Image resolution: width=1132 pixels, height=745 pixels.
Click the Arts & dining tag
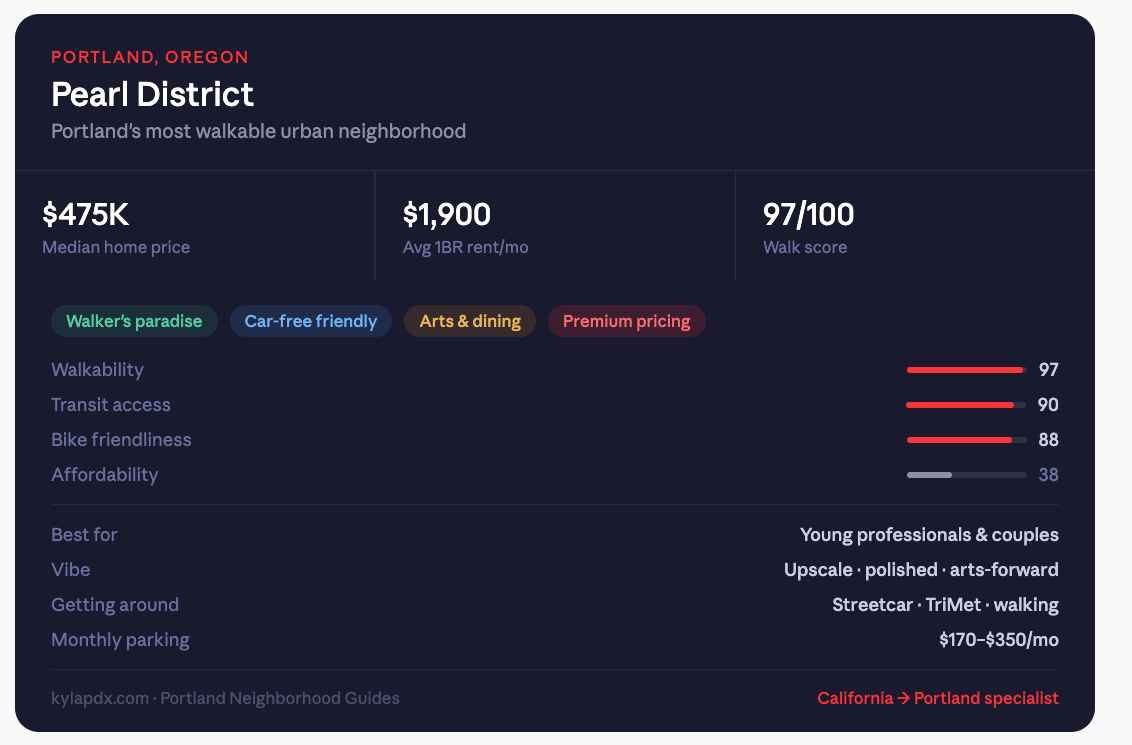pos(470,321)
